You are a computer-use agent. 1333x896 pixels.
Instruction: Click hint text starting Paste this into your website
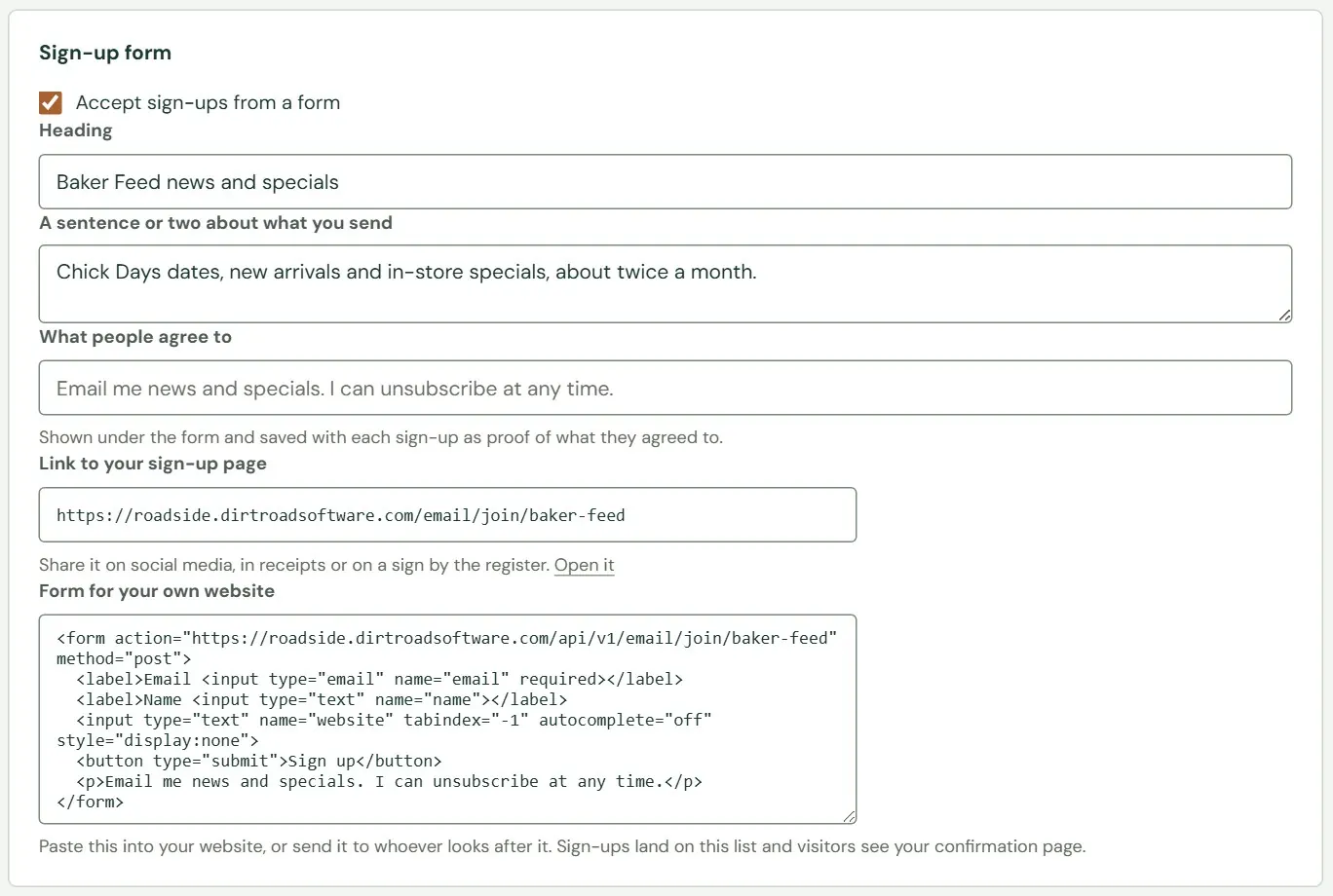click(x=562, y=846)
